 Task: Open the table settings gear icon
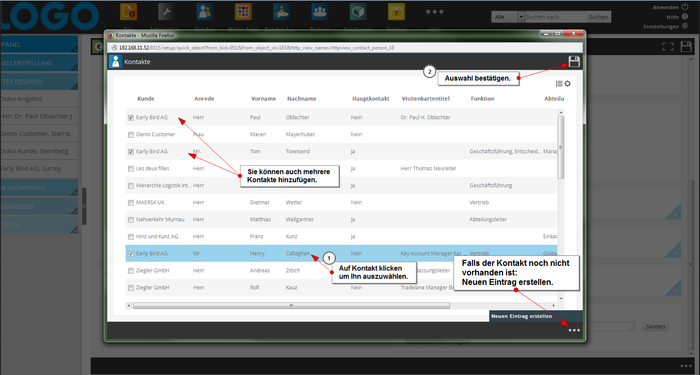(x=567, y=83)
